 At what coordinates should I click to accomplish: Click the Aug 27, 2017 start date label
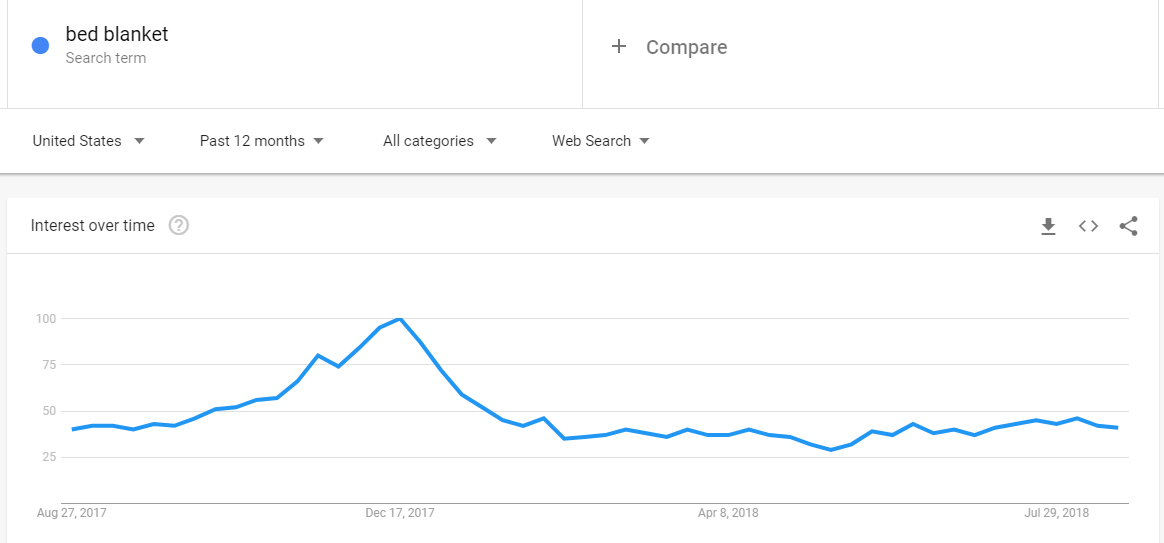click(x=72, y=513)
